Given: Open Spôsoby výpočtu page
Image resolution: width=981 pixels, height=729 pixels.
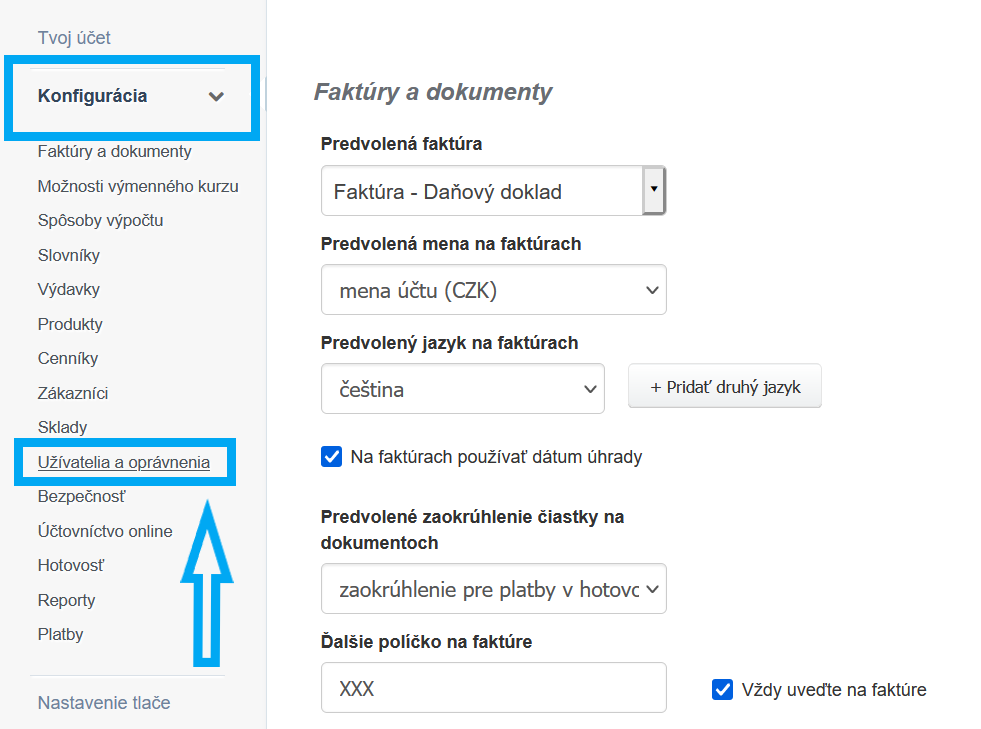Looking at the screenshot, I should coord(100,220).
